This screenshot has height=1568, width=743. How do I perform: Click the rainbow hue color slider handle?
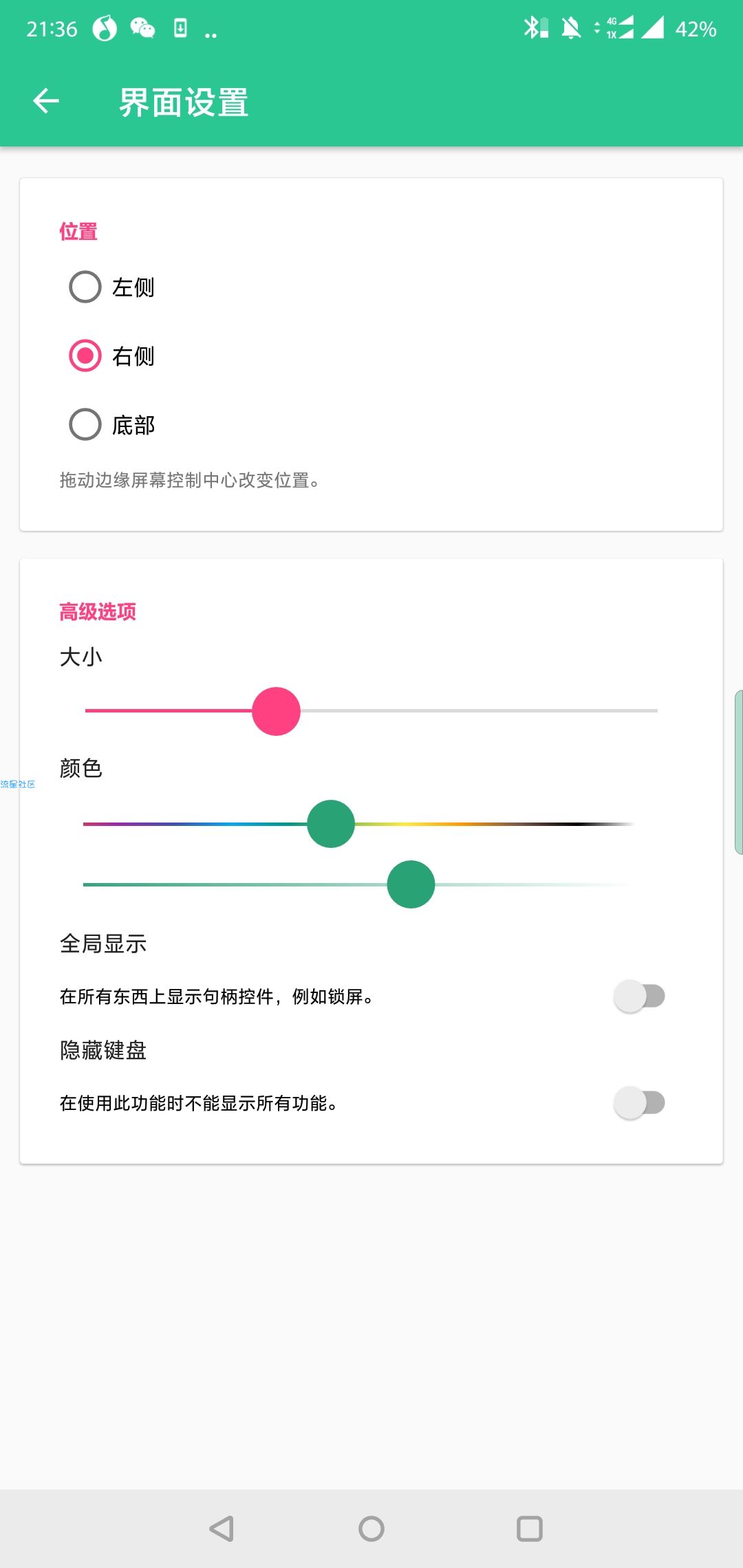[x=331, y=824]
